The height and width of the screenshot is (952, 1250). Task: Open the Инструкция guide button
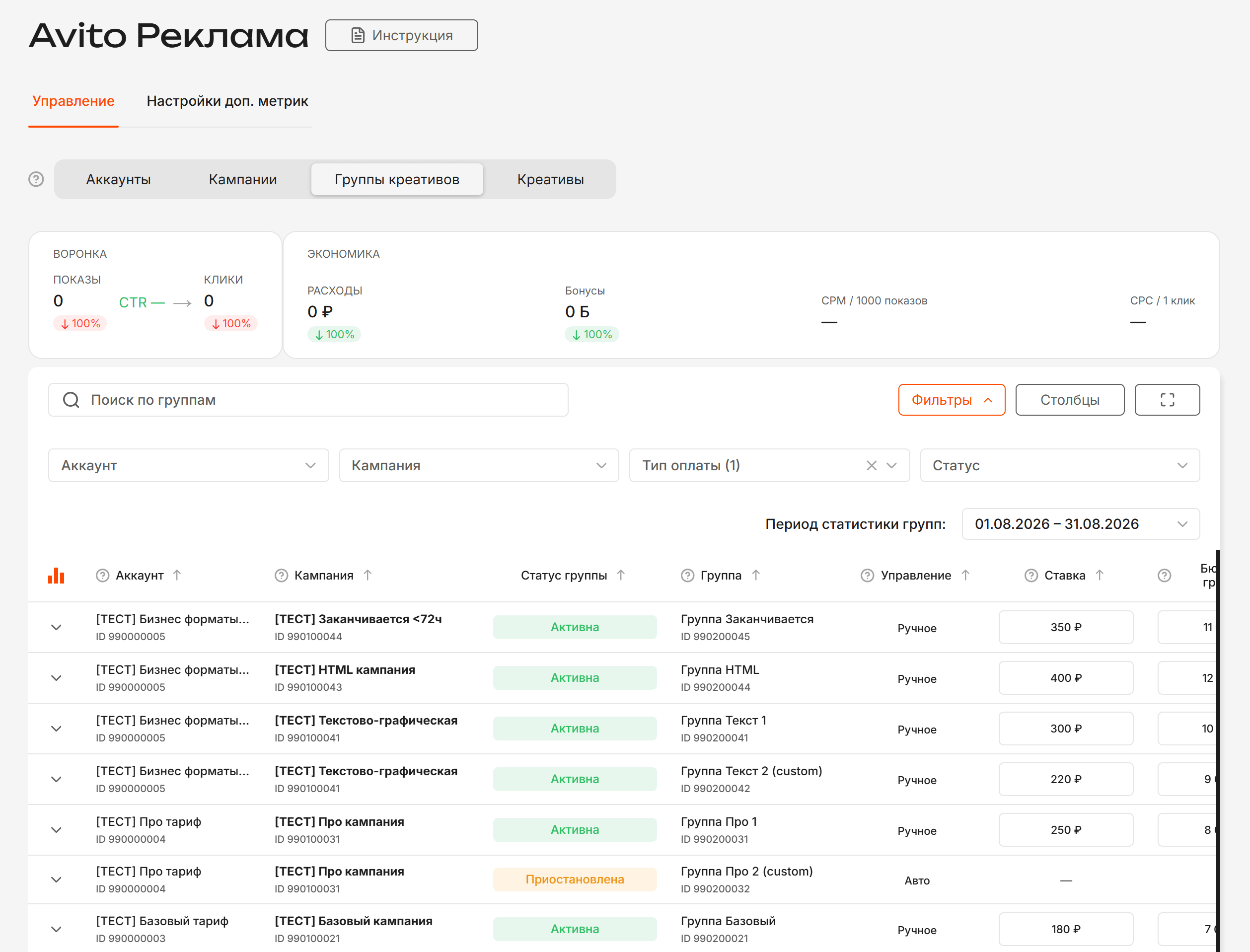(x=402, y=35)
